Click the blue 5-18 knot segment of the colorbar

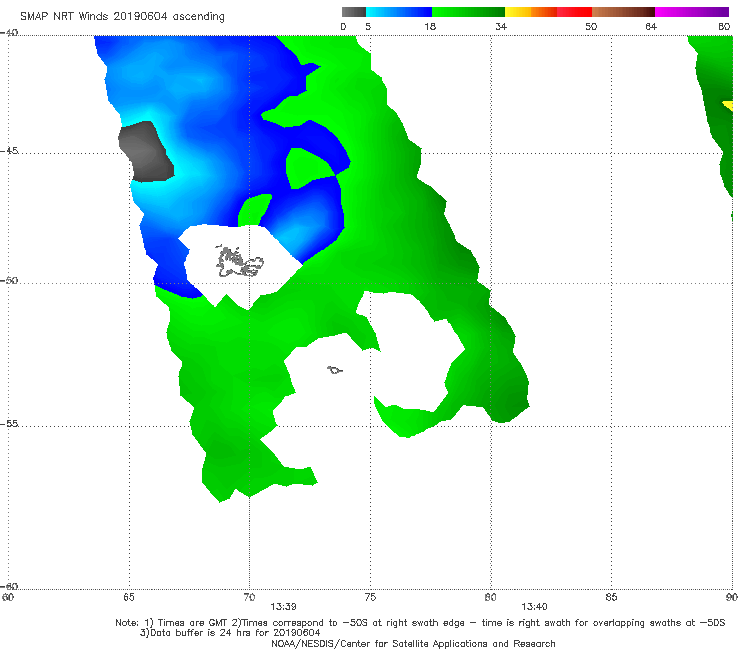point(399,12)
